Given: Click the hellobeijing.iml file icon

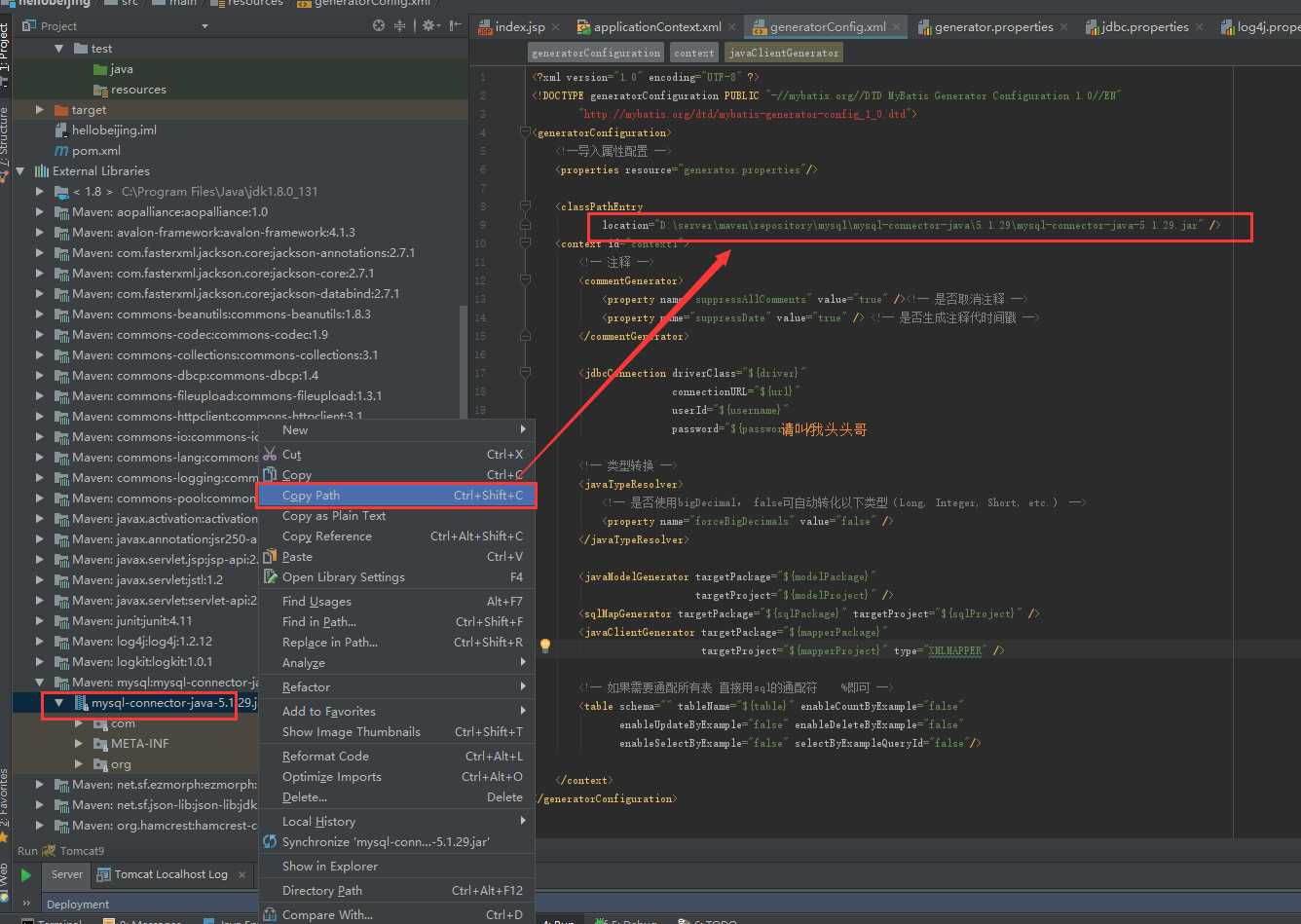Looking at the screenshot, I should click(61, 129).
